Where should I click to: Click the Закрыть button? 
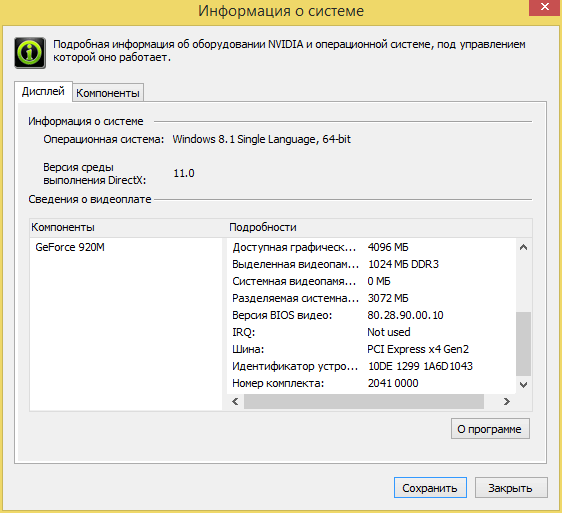coord(511,488)
